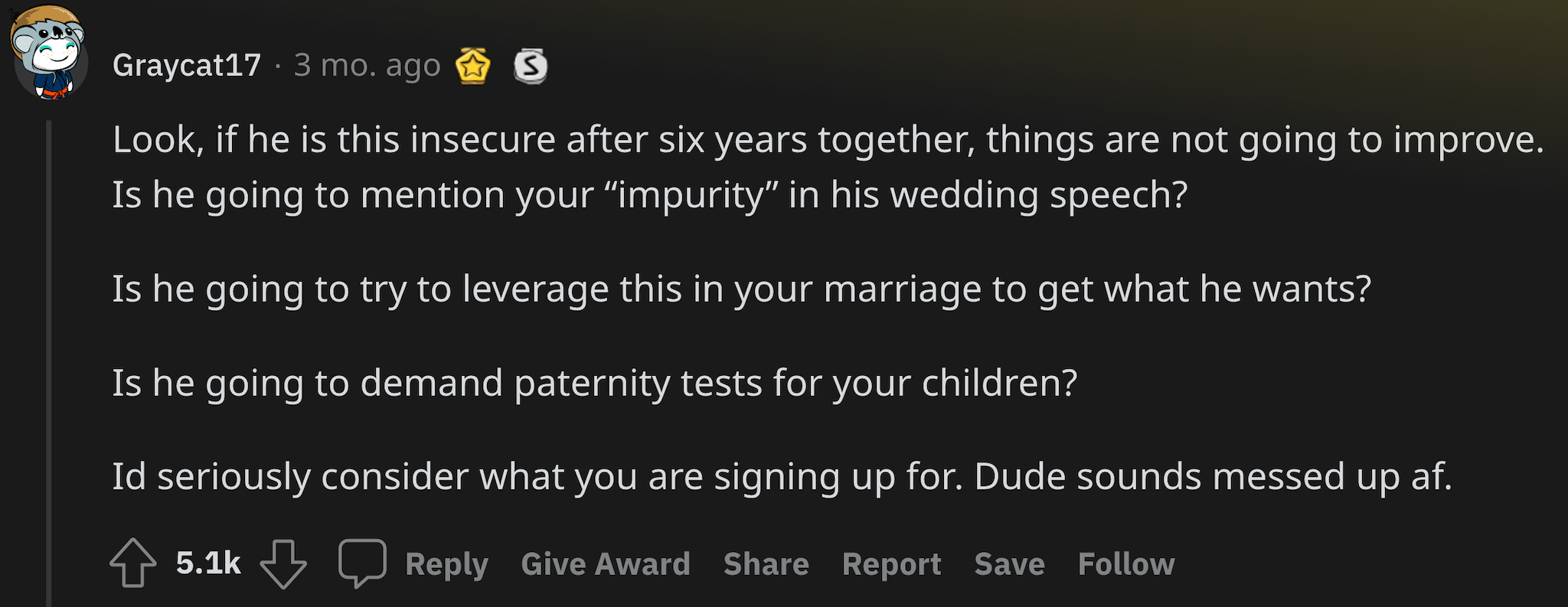This screenshot has width=1568, height=607.
Task: Click the speech bubble reply icon
Action: tap(362, 563)
